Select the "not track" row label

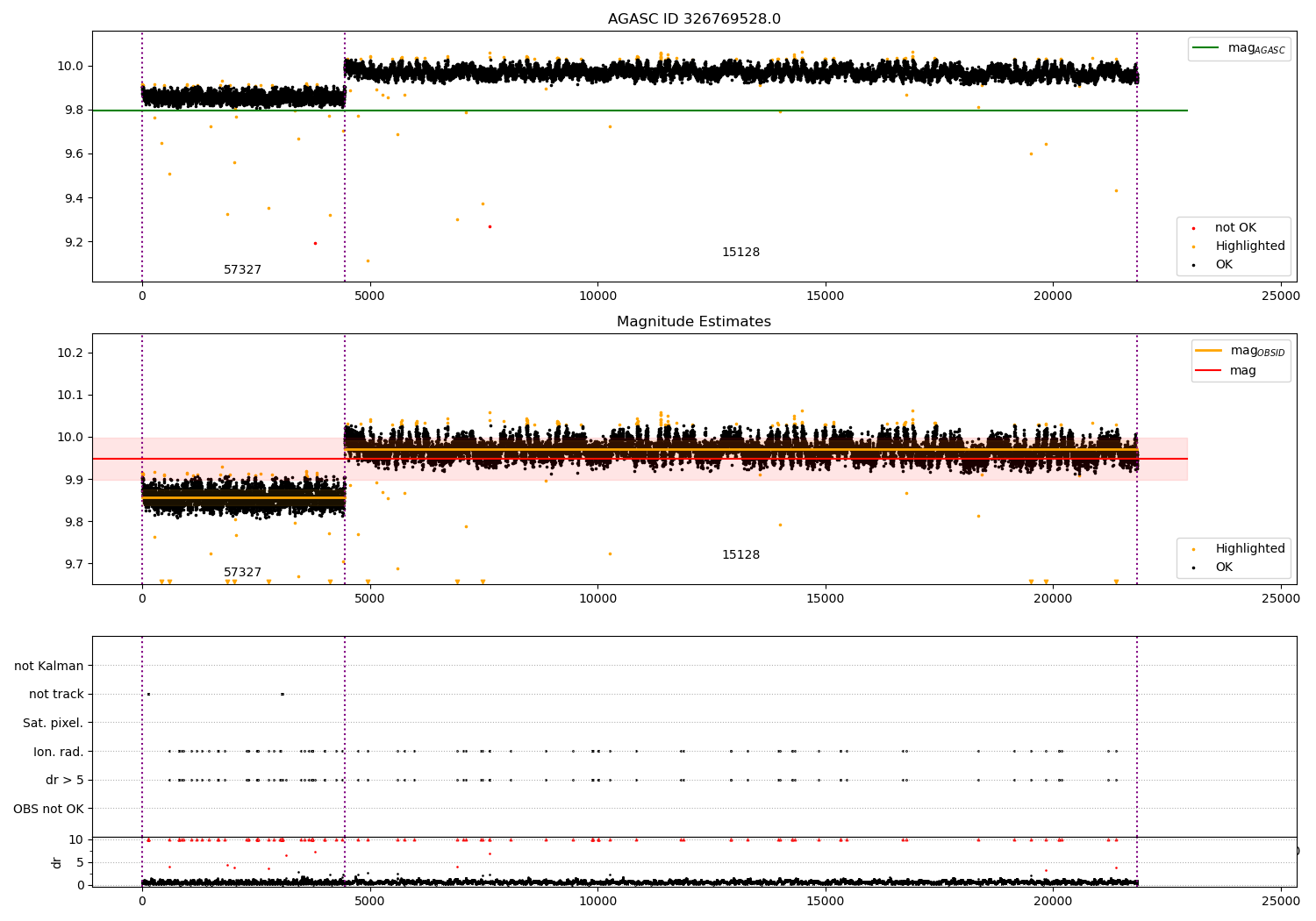56,695
